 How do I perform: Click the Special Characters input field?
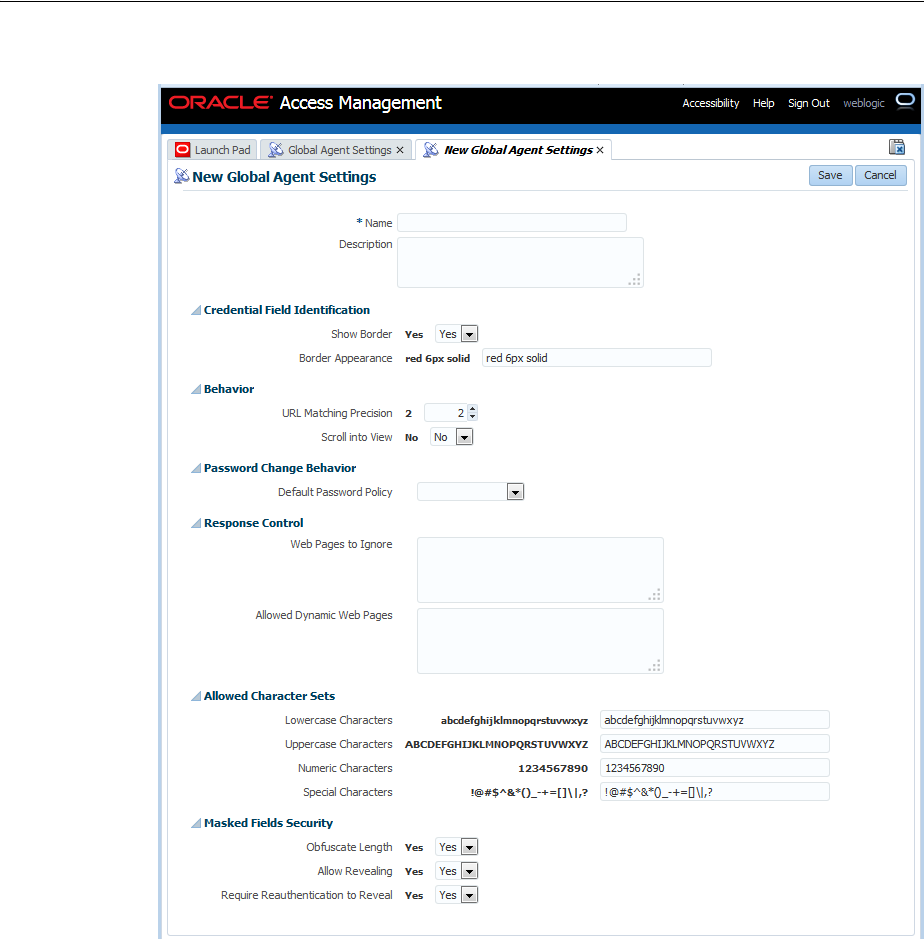pyautogui.click(x=714, y=792)
